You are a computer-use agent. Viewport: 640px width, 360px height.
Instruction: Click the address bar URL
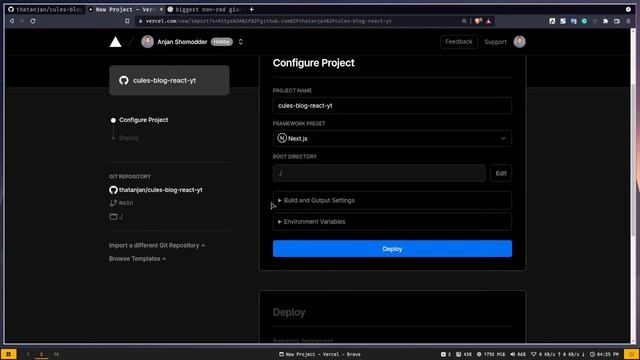tap(269, 21)
